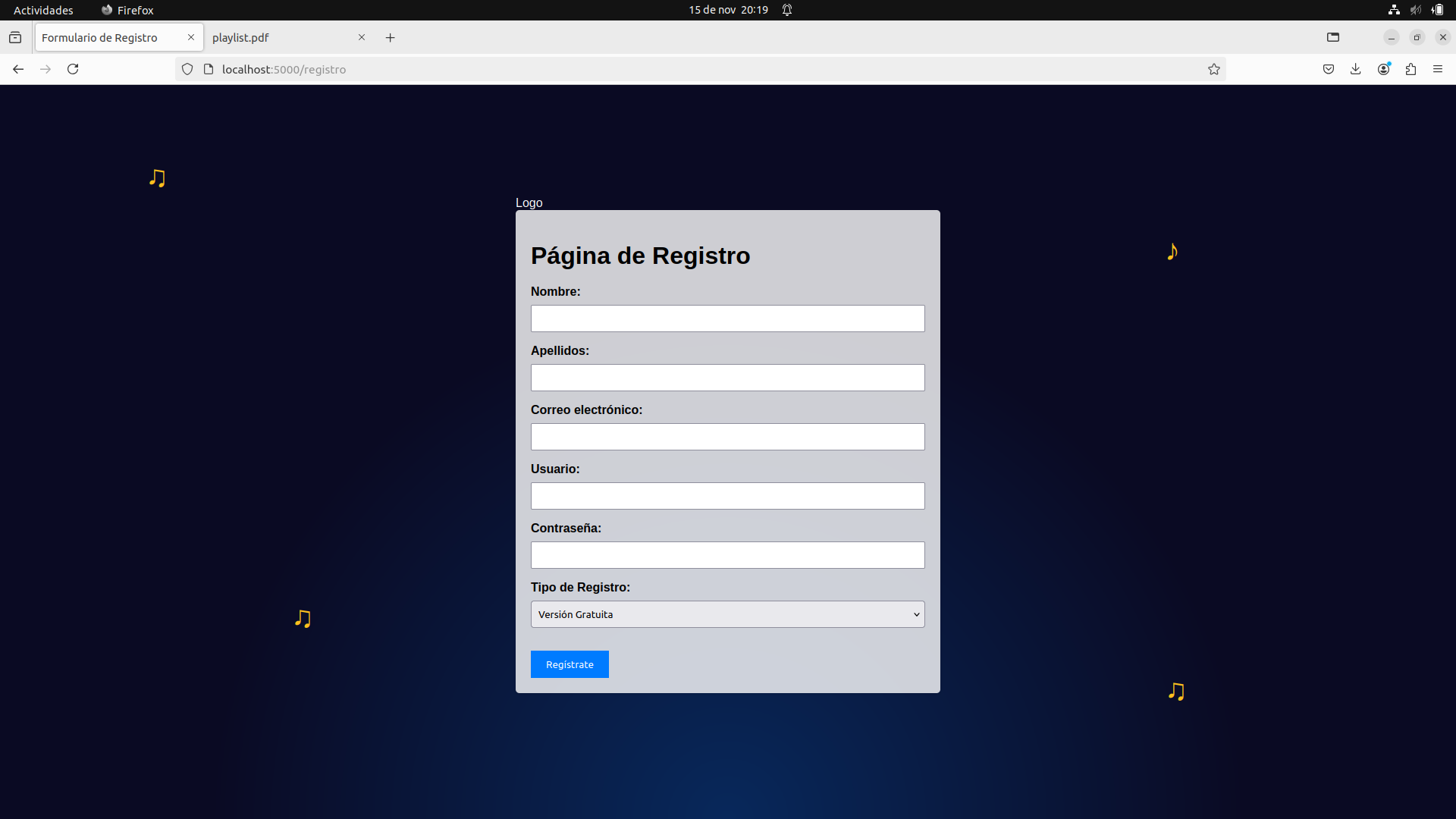
Task: Open a new tab with the plus button
Action: [391, 37]
